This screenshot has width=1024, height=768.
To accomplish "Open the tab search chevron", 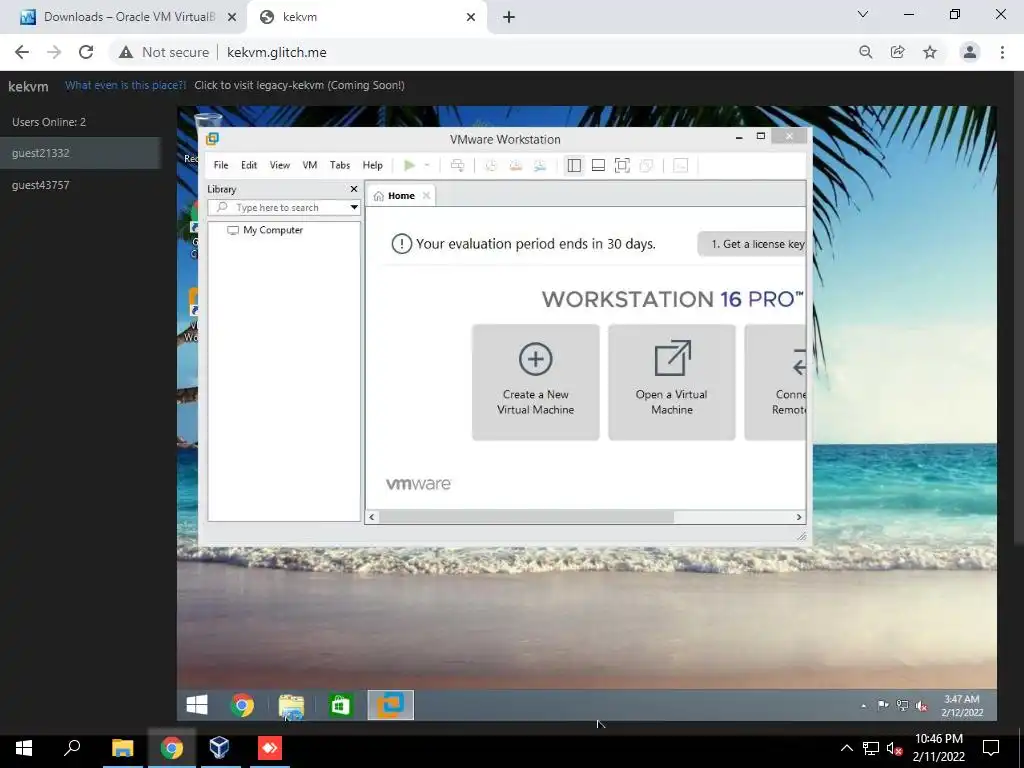I will pyautogui.click(x=863, y=14).
